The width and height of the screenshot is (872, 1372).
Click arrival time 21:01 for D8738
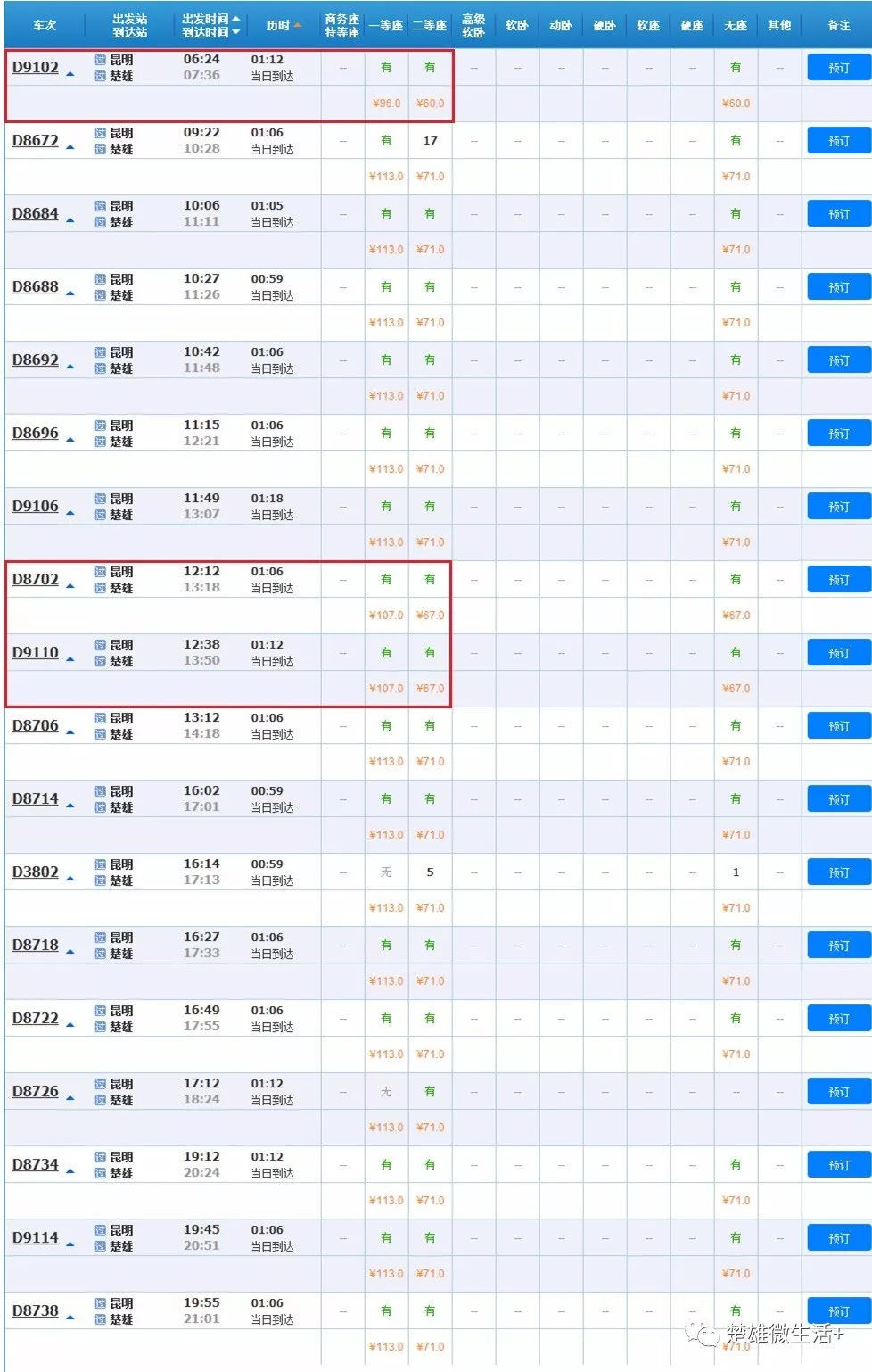202,1319
